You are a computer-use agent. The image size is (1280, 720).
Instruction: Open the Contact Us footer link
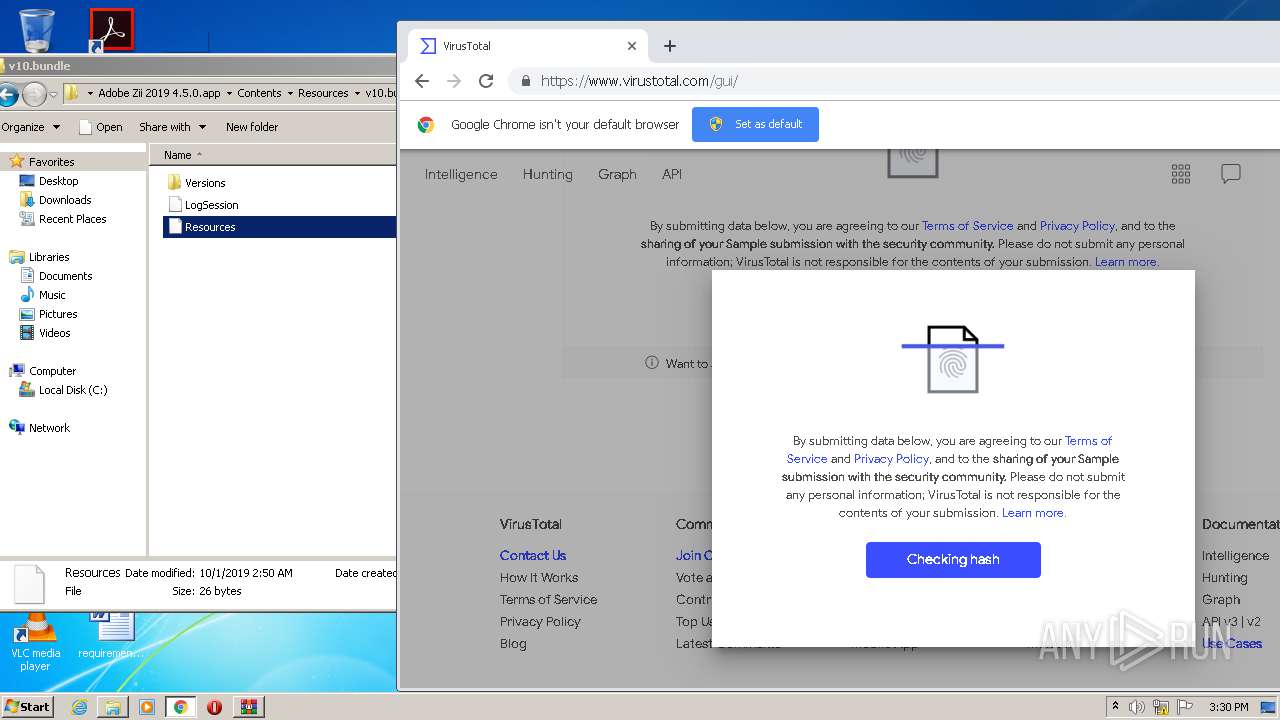coord(533,555)
